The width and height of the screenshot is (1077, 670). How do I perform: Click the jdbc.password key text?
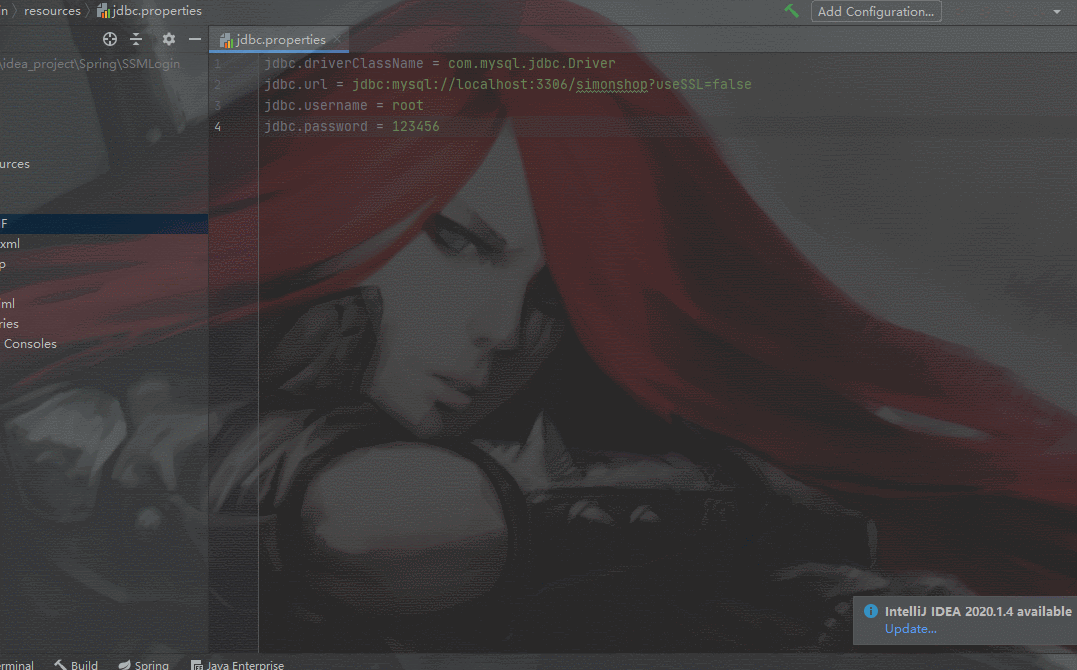pyautogui.click(x=316, y=126)
